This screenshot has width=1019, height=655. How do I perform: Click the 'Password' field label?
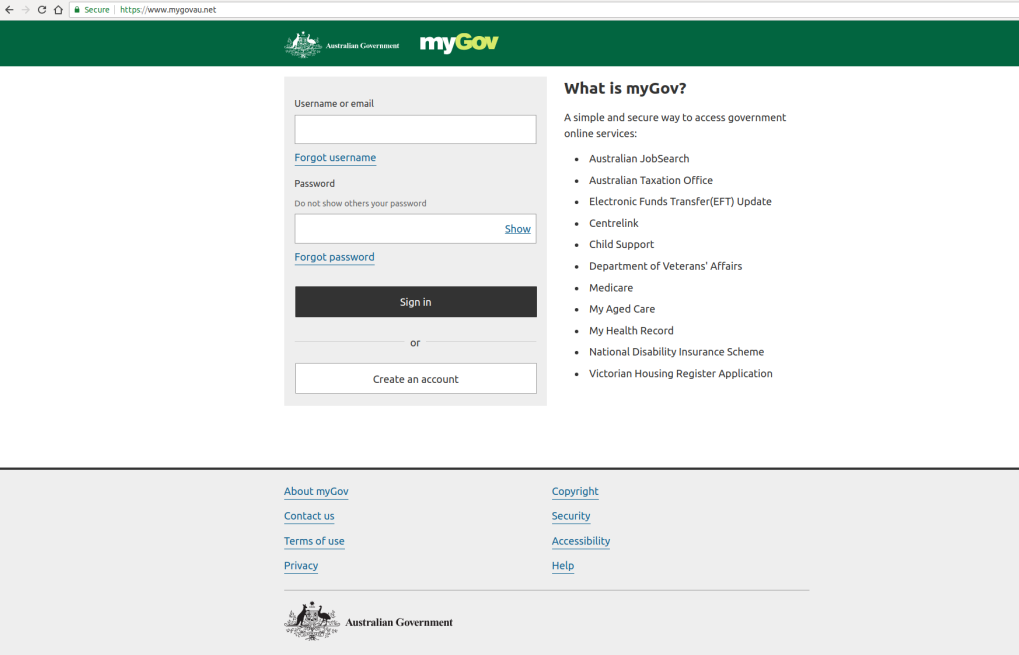pos(315,183)
